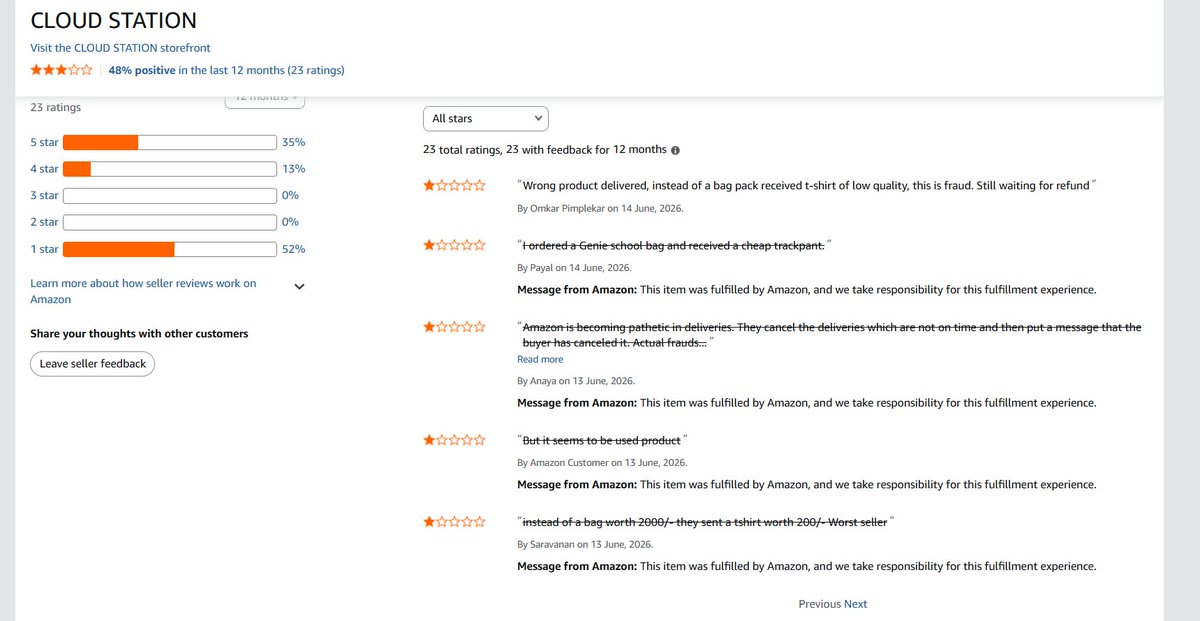Screen dimensions: 1200x621
Task: Click the 52% percentage link
Action: coord(293,249)
